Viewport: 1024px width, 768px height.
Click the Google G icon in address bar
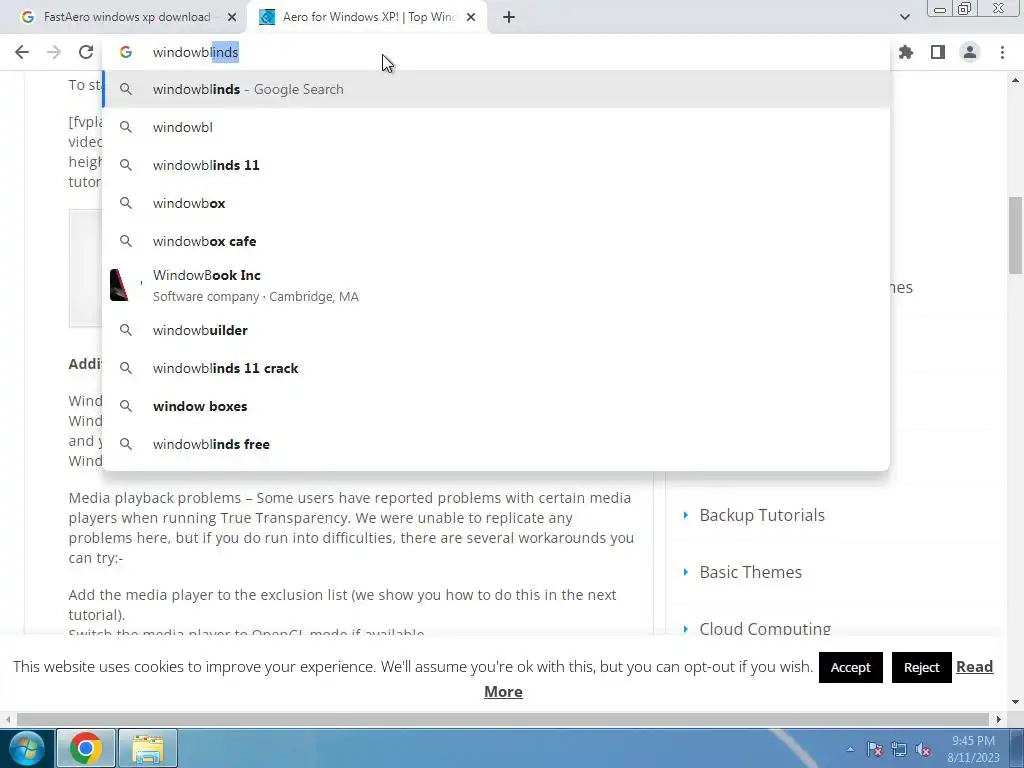(x=125, y=52)
